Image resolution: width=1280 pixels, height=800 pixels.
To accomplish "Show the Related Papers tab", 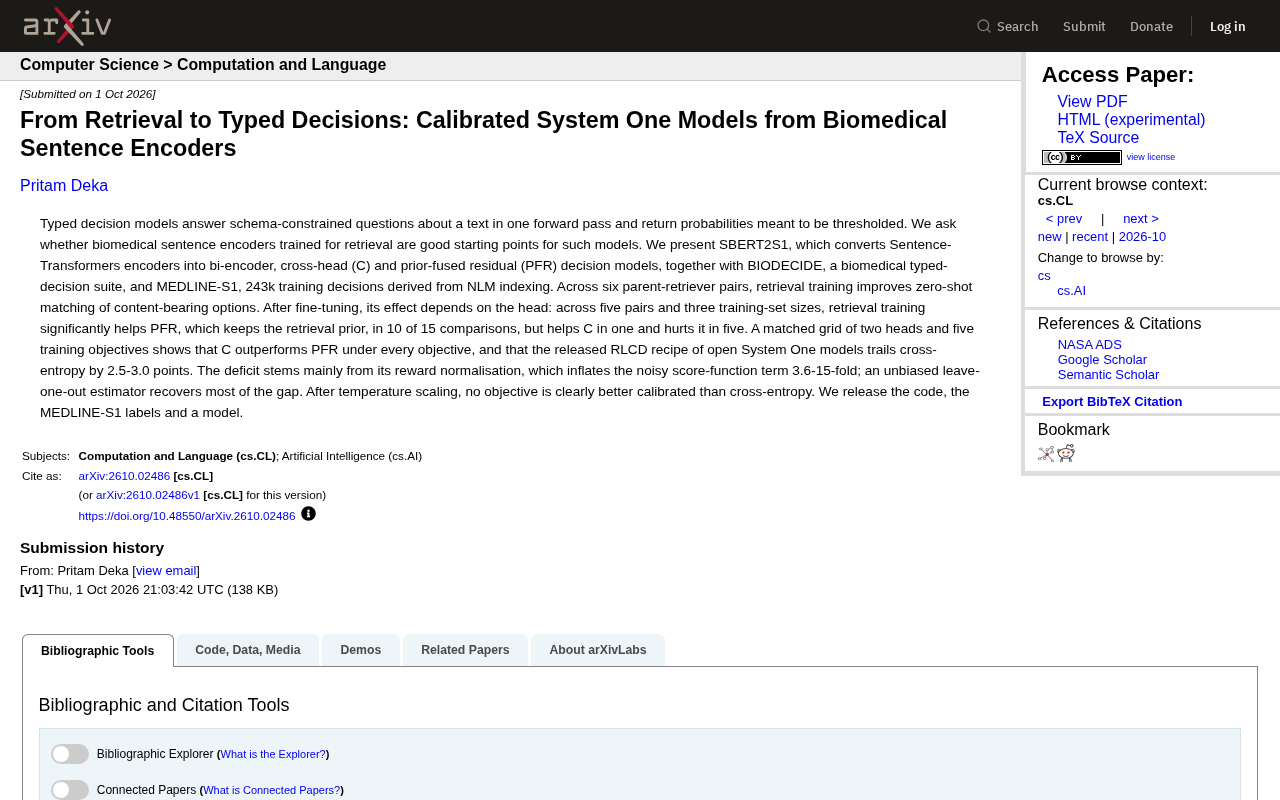I will [x=465, y=650].
